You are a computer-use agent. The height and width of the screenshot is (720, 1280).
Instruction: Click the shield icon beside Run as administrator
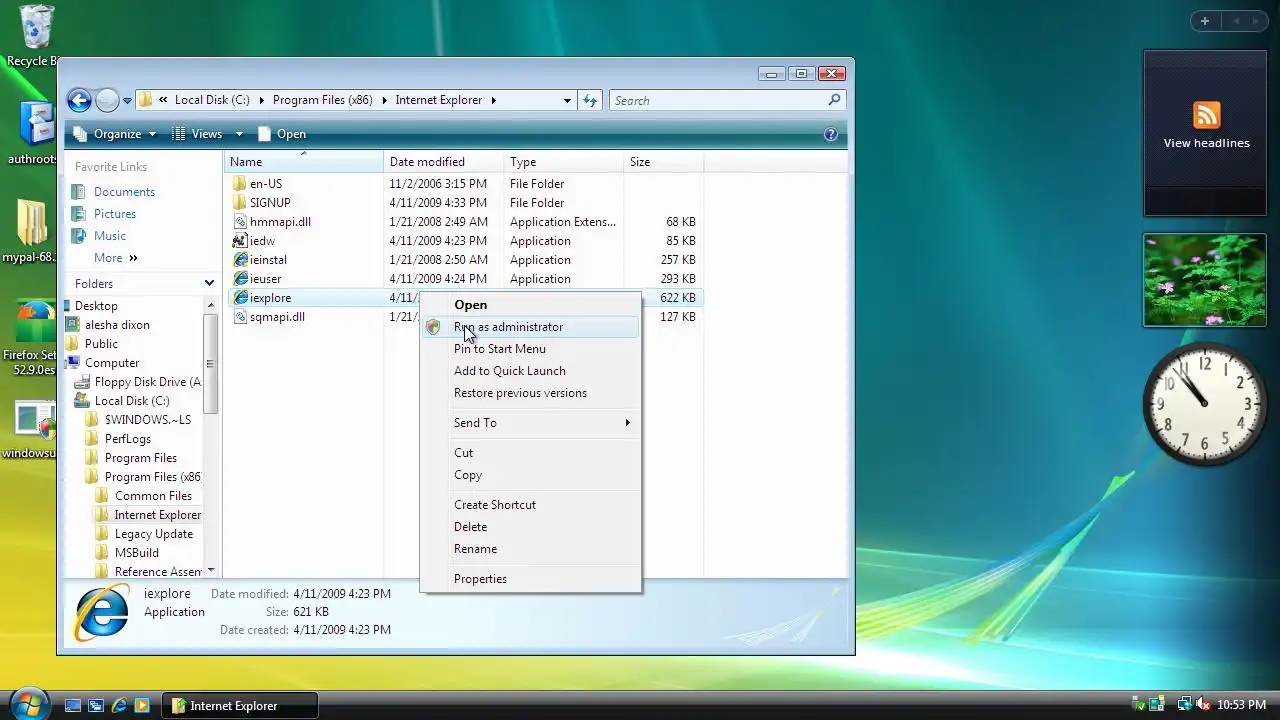[433, 327]
